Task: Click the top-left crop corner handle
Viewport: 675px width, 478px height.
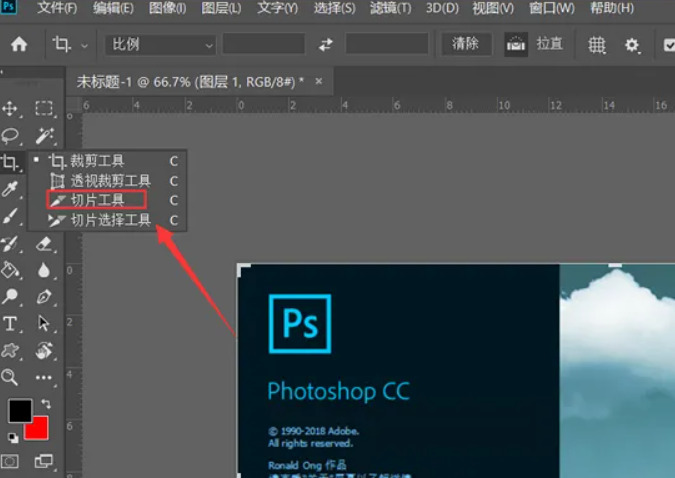Action: point(243,270)
